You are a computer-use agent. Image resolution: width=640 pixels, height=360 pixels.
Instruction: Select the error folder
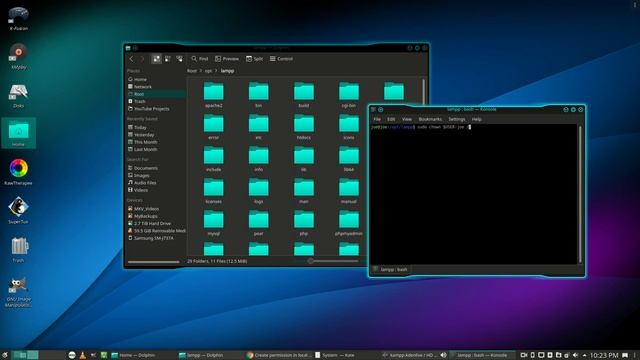[213, 127]
